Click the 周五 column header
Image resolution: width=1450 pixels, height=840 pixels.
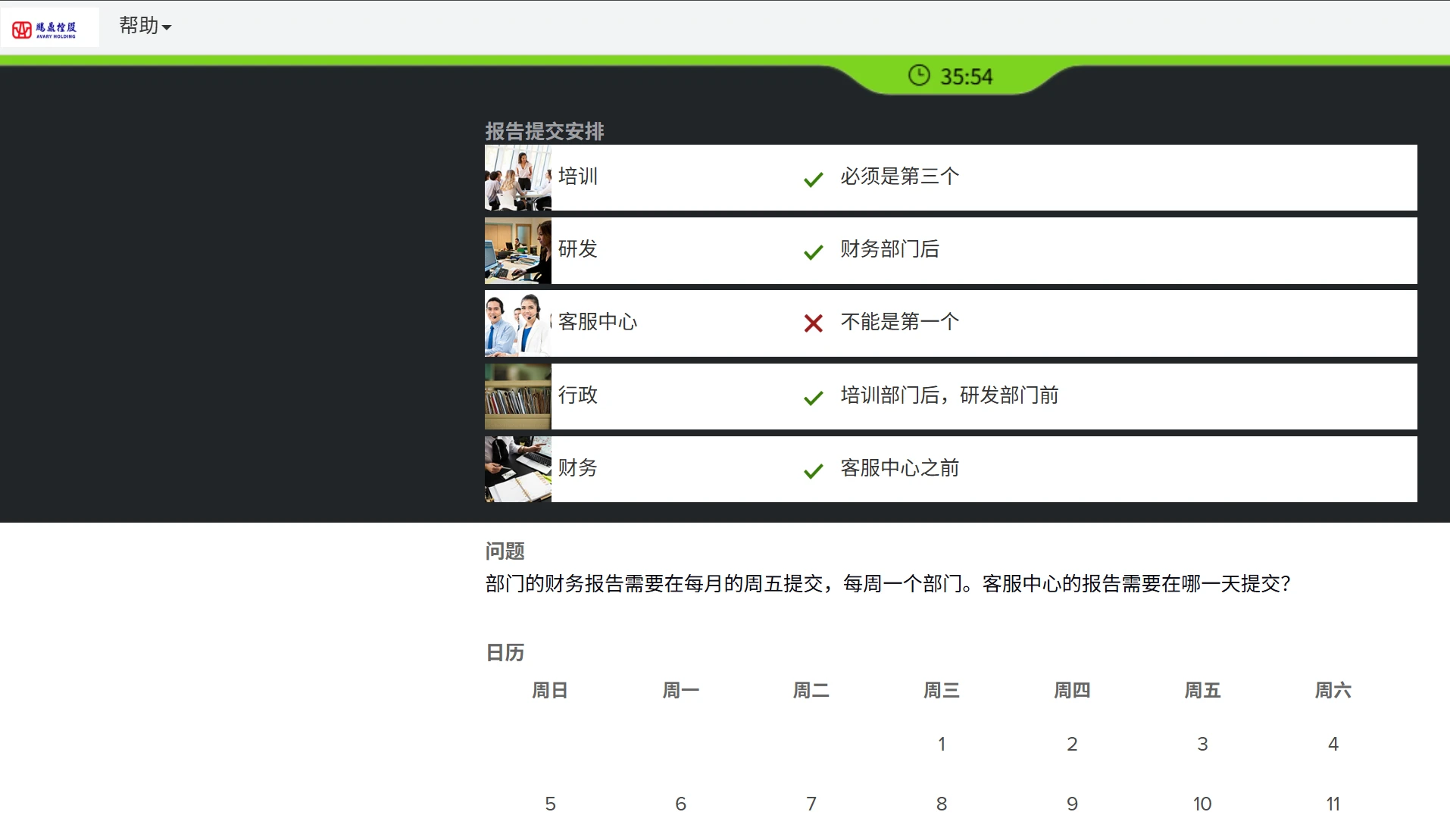(1202, 690)
